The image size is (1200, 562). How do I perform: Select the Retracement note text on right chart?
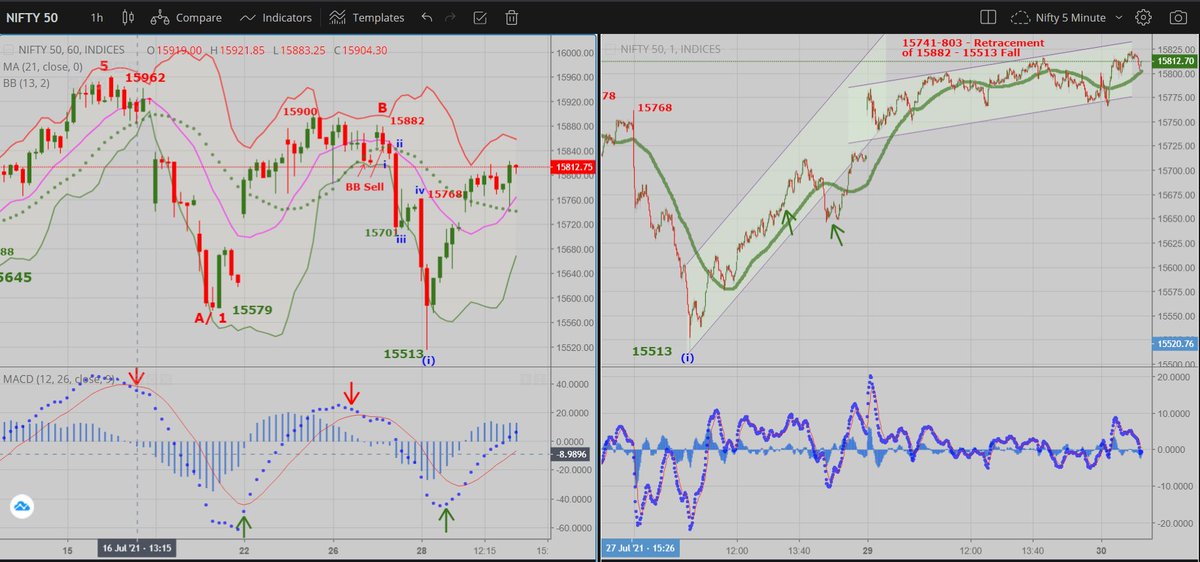[x=973, y=48]
